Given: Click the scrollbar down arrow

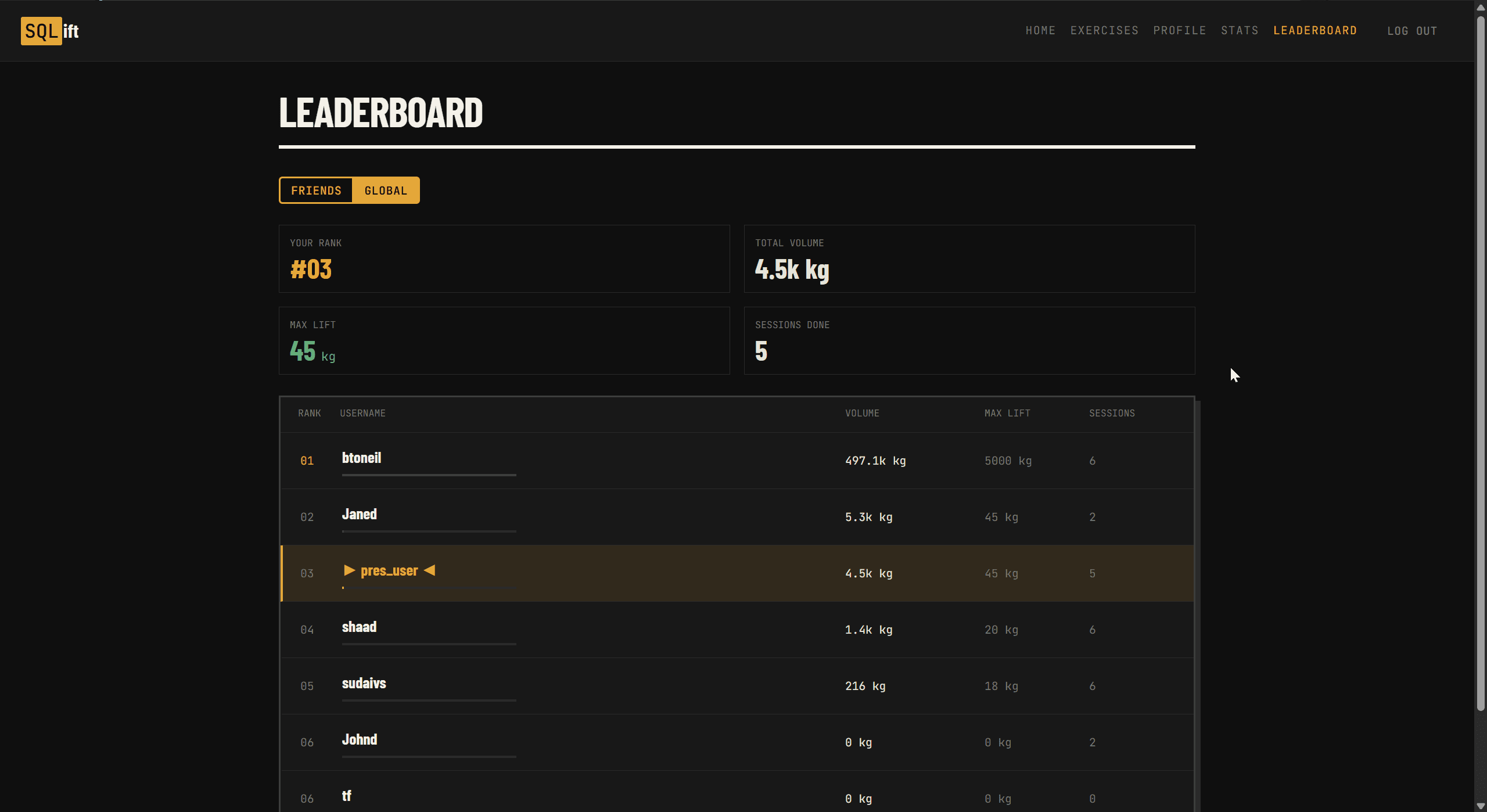Looking at the screenshot, I should pyautogui.click(x=1481, y=806).
